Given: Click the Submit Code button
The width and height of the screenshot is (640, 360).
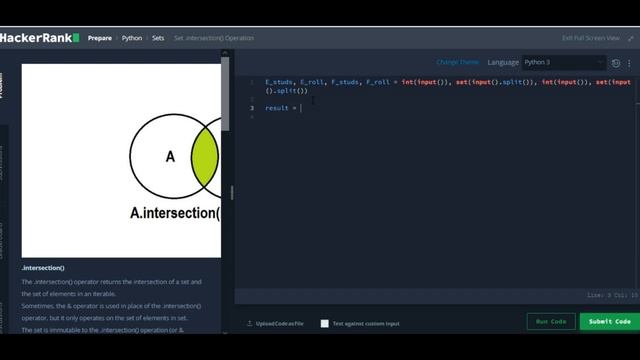Looking at the screenshot, I should coord(610,322).
